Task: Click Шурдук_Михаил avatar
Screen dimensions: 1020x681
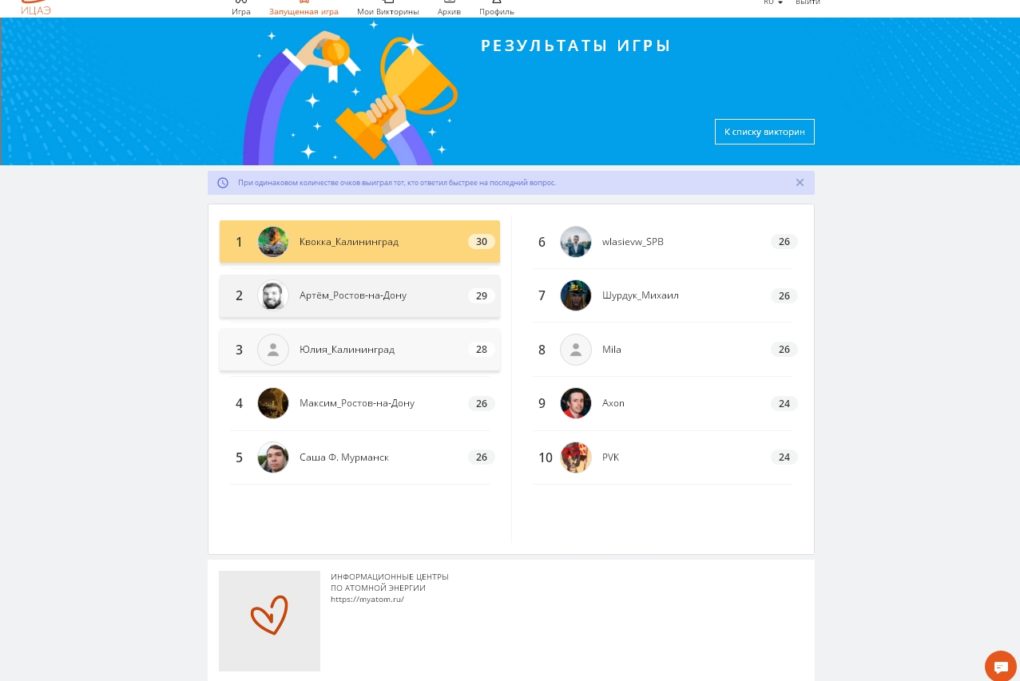Action: [x=576, y=295]
